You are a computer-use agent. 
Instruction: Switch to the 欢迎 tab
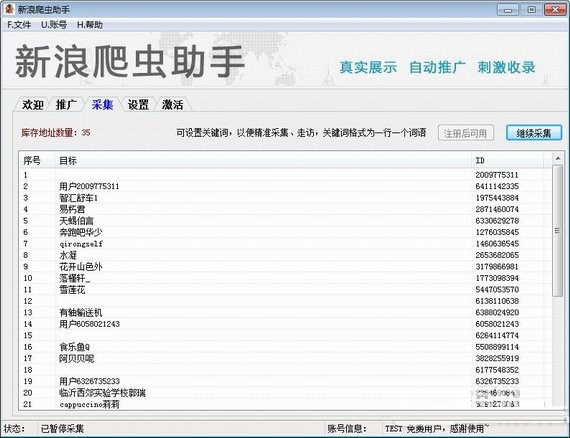point(33,105)
